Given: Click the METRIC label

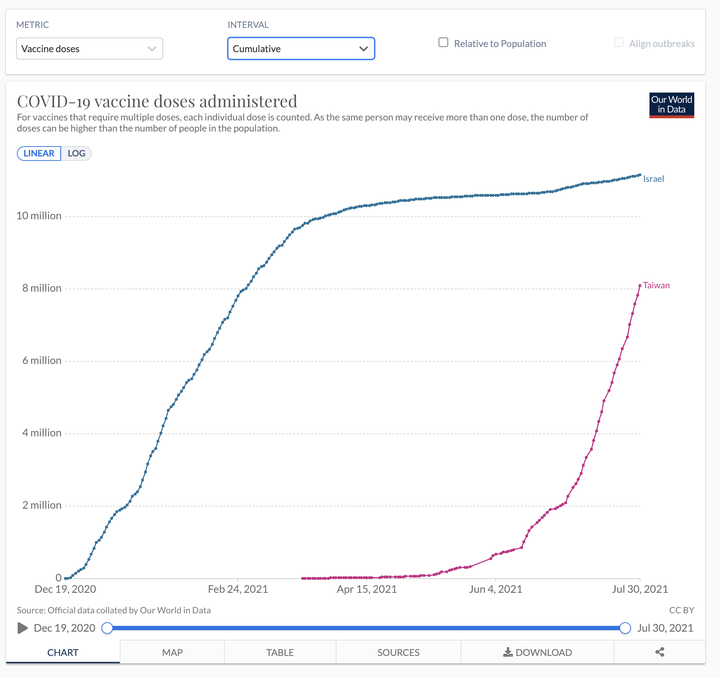Looking at the screenshot, I should pos(33,25).
